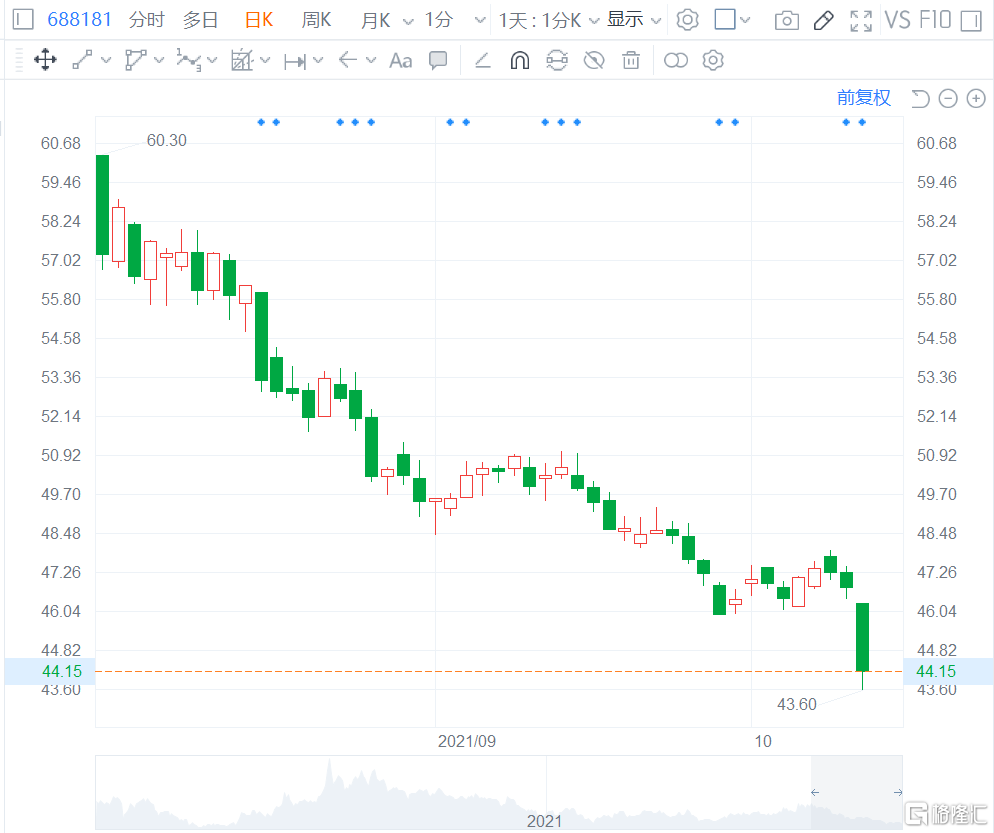Select the 月K monthly candlestick tab
Screen dimensions: 994x833
pyautogui.click(x=375, y=20)
